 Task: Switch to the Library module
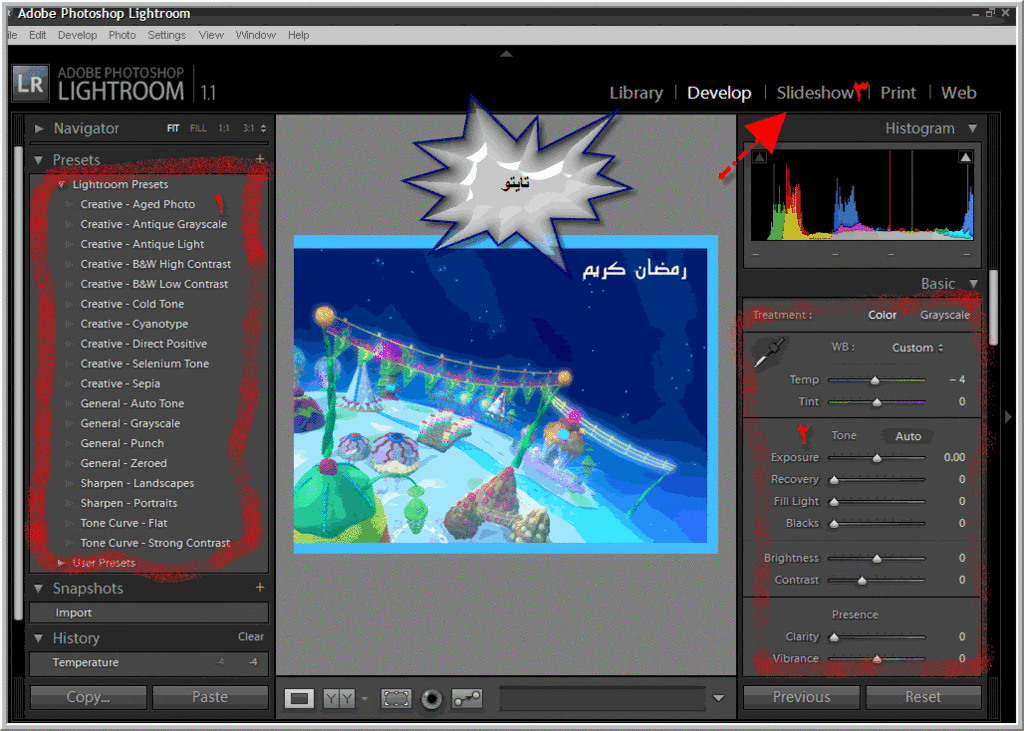[636, 93]
